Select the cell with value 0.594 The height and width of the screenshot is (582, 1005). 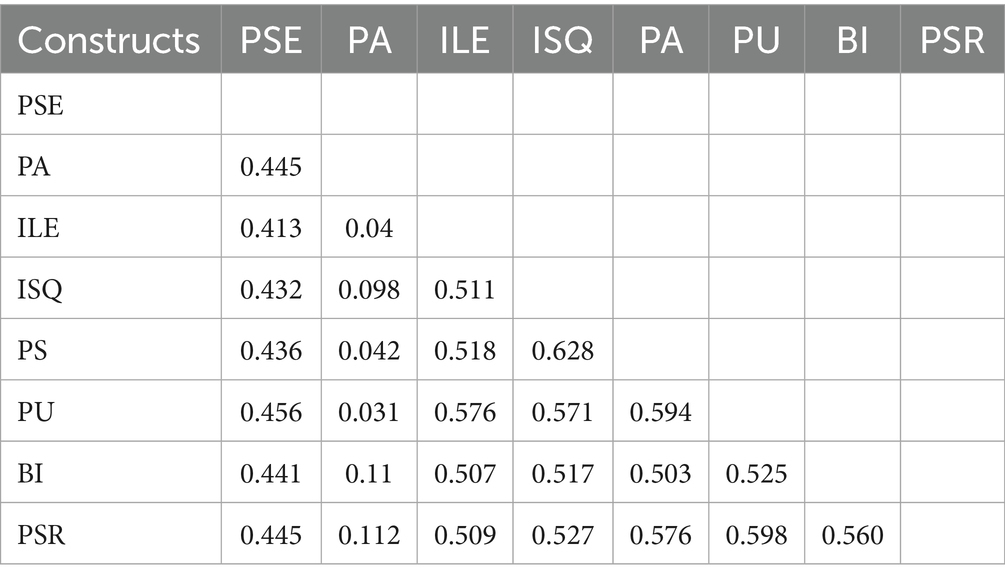pos(660,412)
